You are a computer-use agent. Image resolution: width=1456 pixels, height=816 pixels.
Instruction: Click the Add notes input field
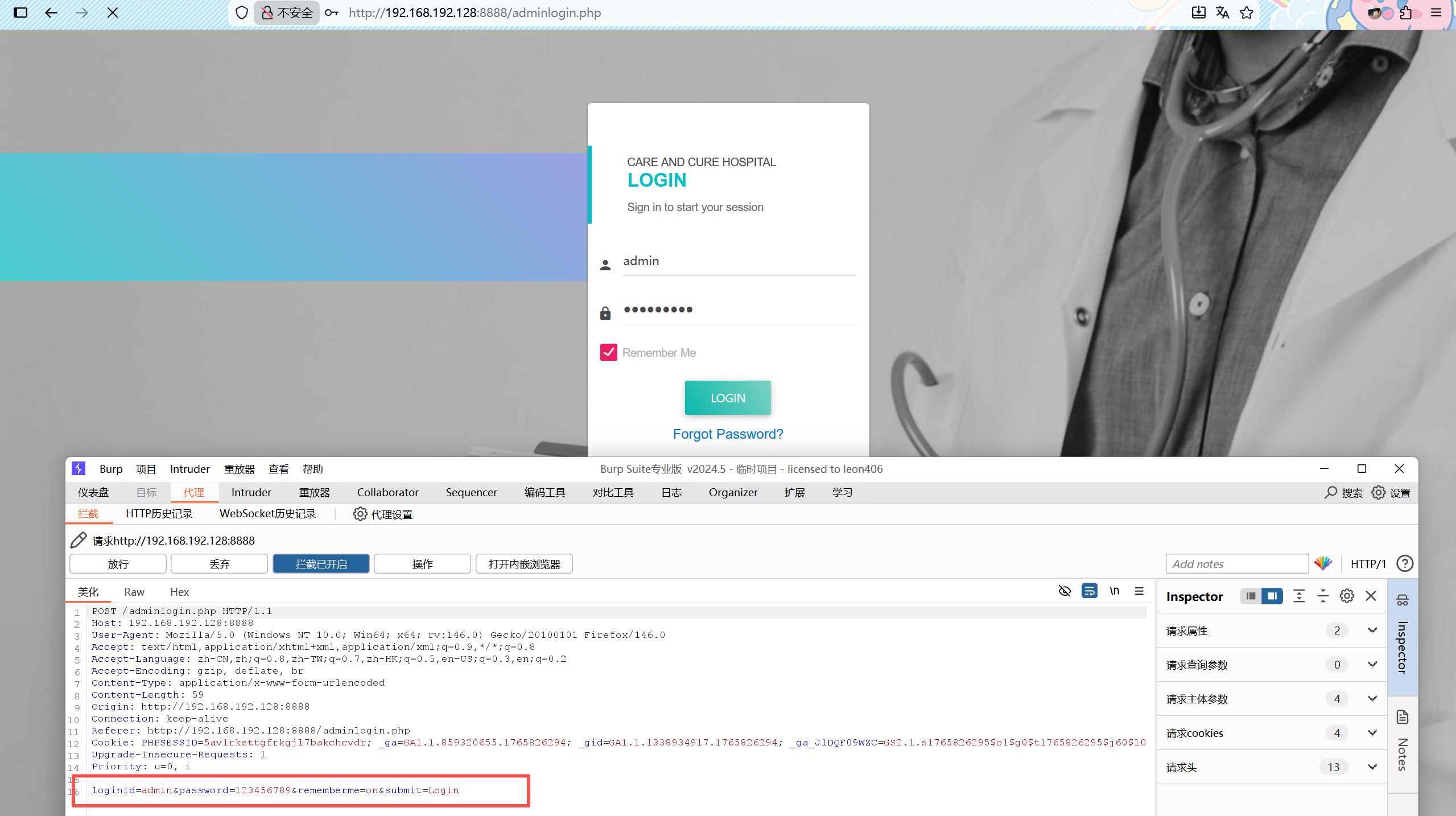[x=1236, y=563]
